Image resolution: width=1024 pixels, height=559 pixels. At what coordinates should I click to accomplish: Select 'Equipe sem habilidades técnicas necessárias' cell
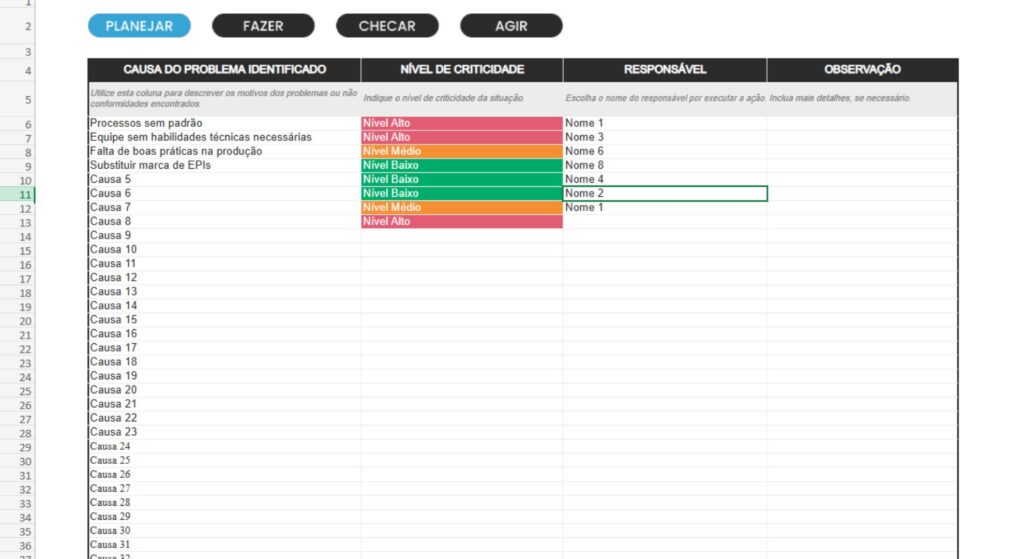coord(224,137)
